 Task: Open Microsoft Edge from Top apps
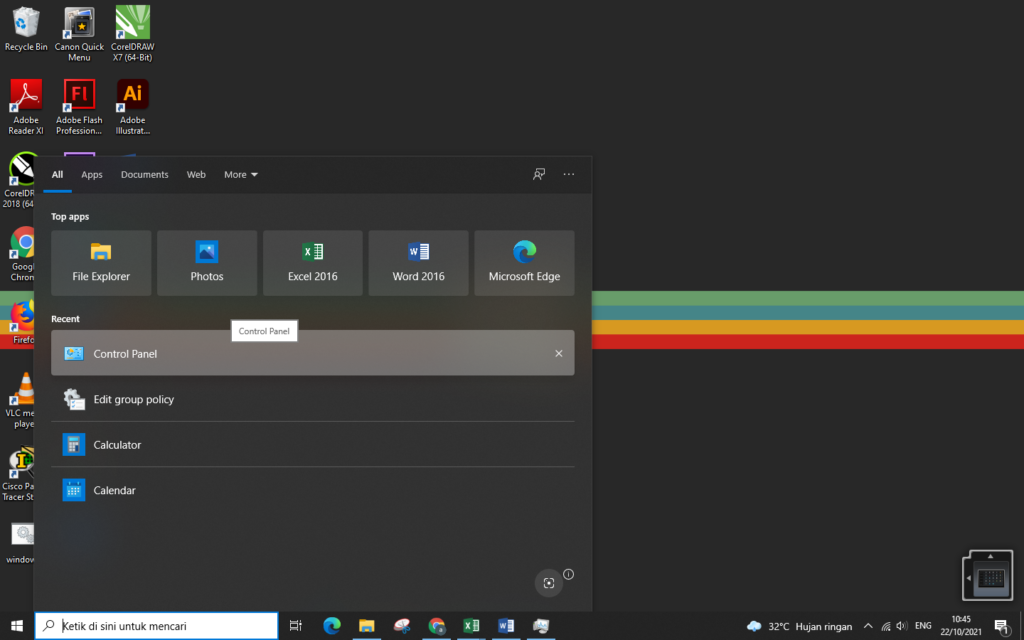(x=524, y=262)
